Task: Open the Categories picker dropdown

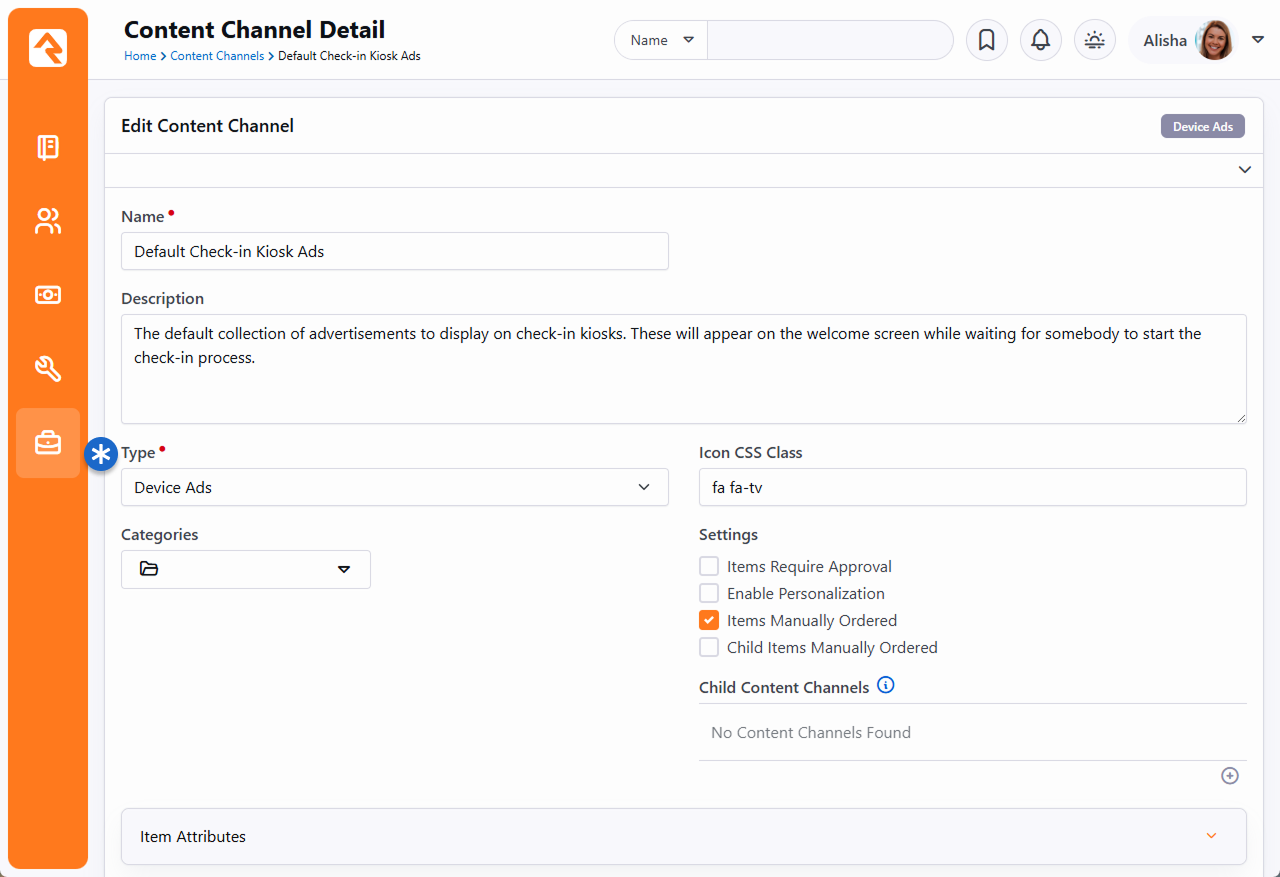Action: click(x=245, y=569)
